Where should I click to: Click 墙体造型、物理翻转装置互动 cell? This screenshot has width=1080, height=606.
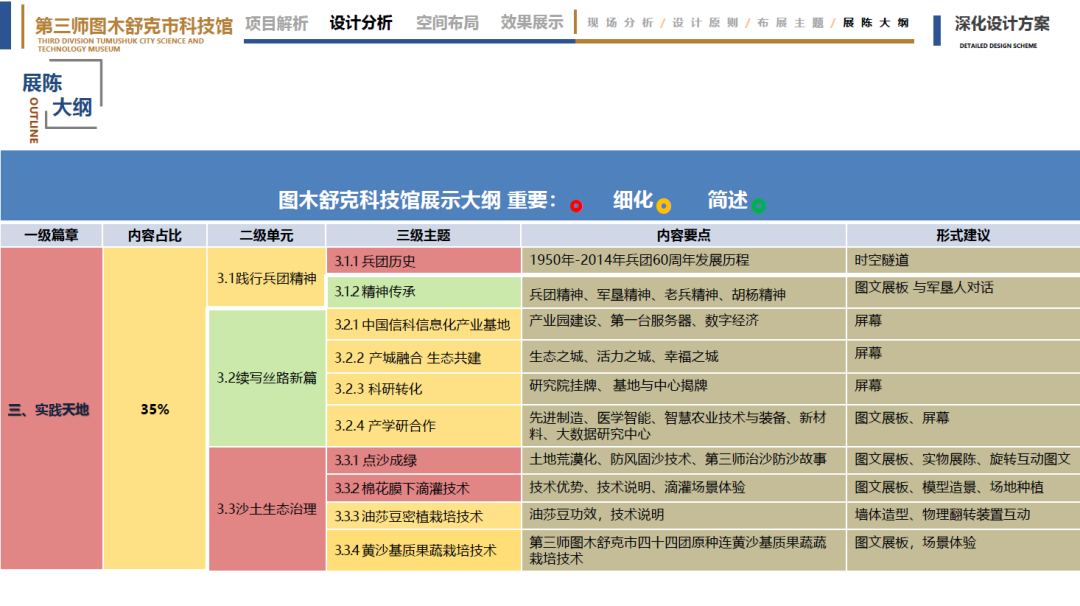pyautogui.click(x=963, y=515)
